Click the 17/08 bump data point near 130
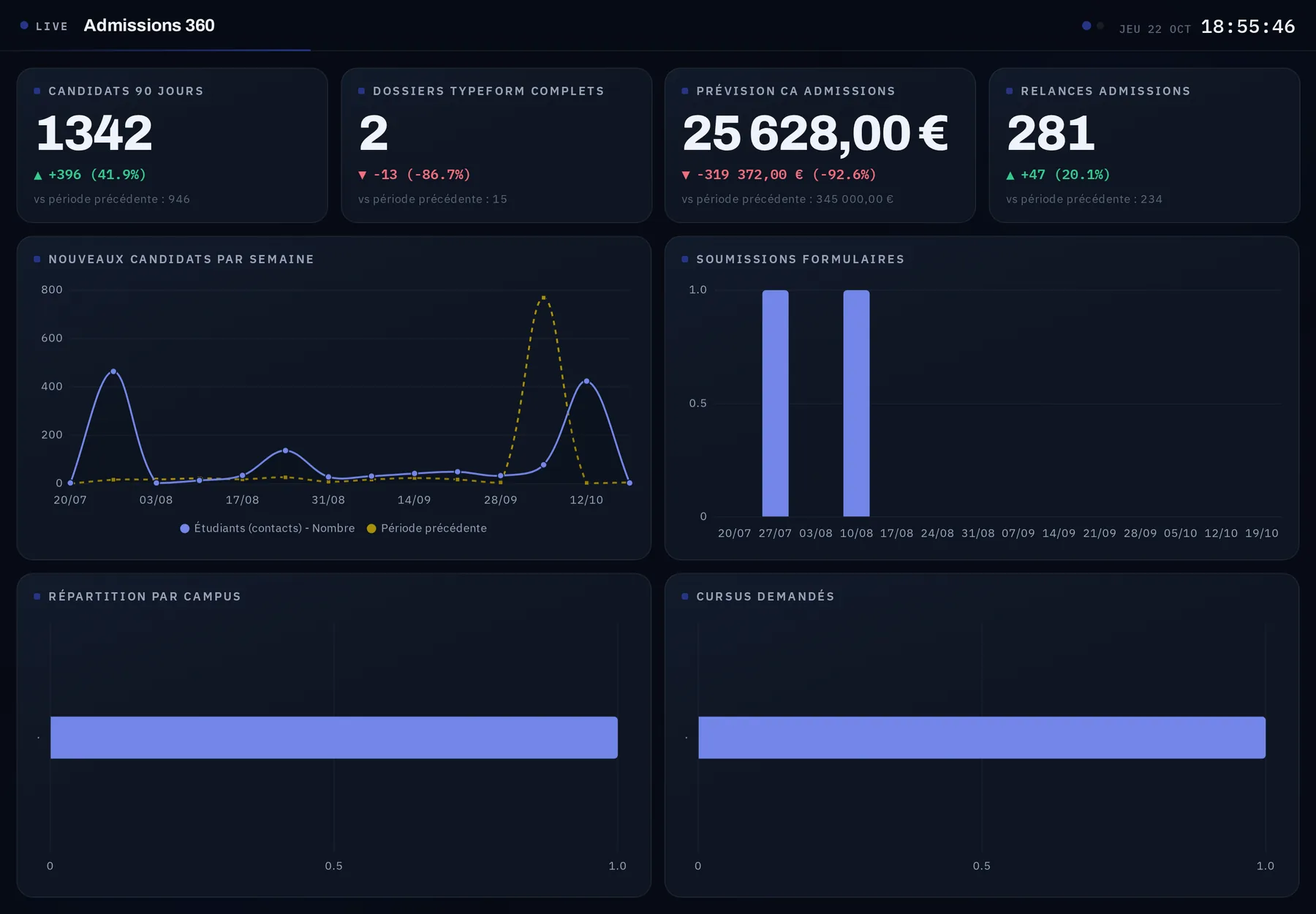This screenshot has height=914, width=1316. [285, 450]
